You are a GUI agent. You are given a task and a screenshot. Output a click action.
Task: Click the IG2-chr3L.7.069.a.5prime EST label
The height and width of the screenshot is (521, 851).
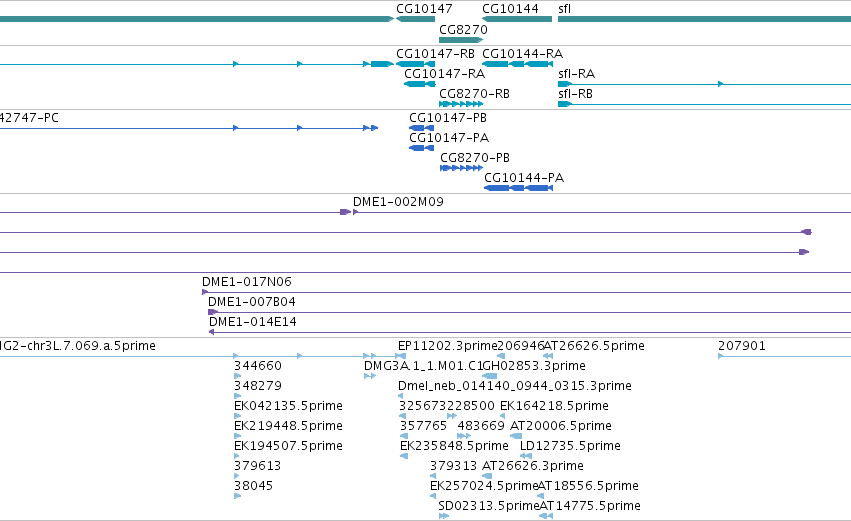[x=78, y=346]
